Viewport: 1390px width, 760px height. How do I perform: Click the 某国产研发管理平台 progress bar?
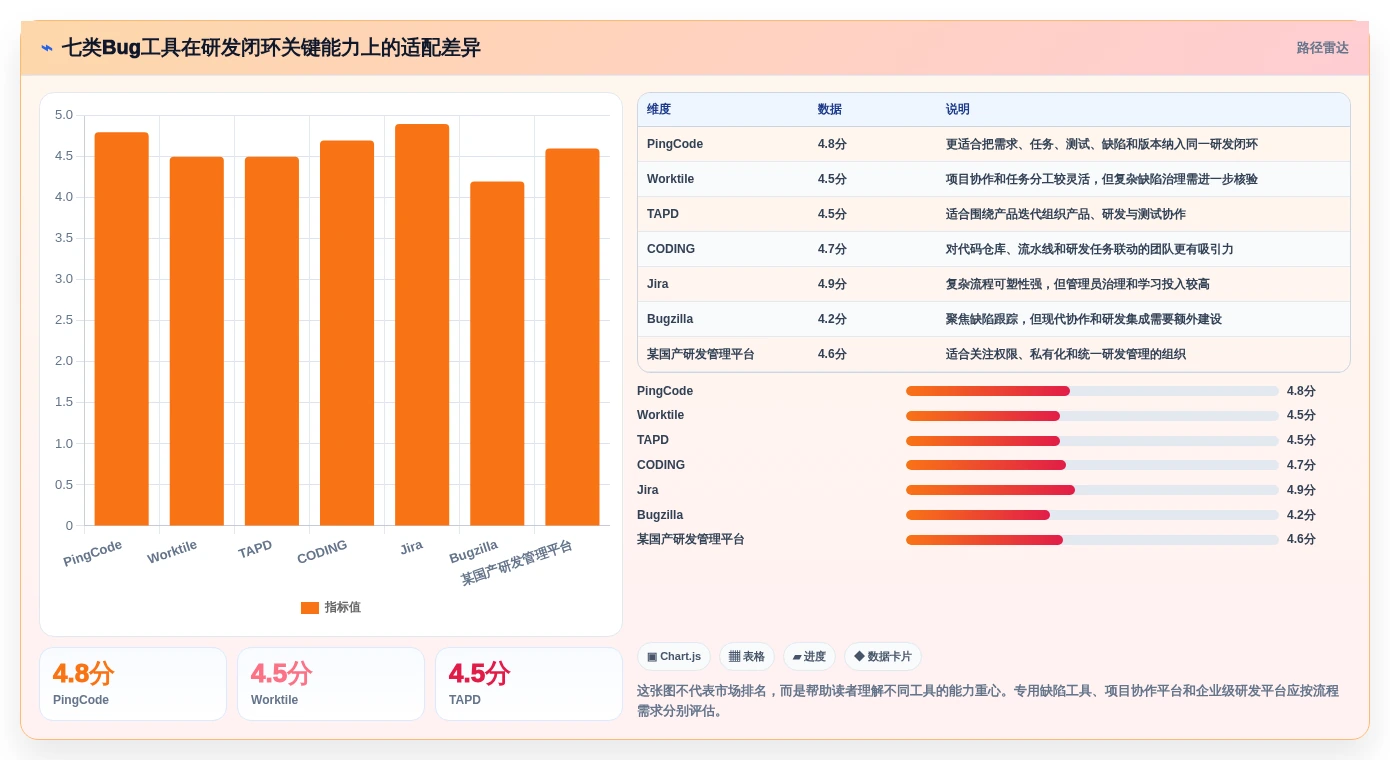1092,539
